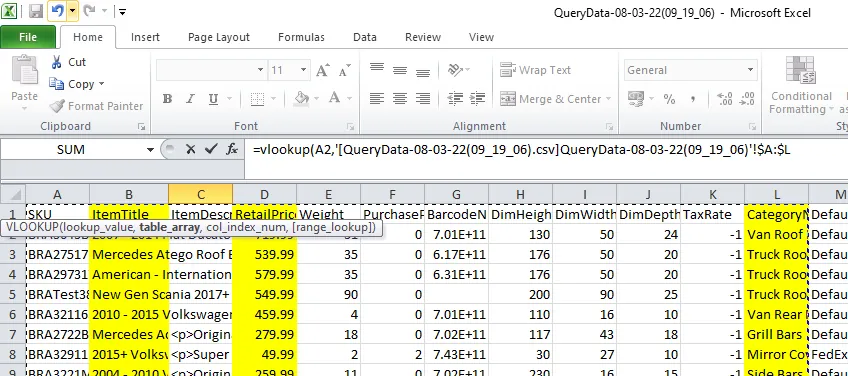This screenshot has height=376, width=848.
Task: Toggle Bold formatting
Action: tap(167, 99)
